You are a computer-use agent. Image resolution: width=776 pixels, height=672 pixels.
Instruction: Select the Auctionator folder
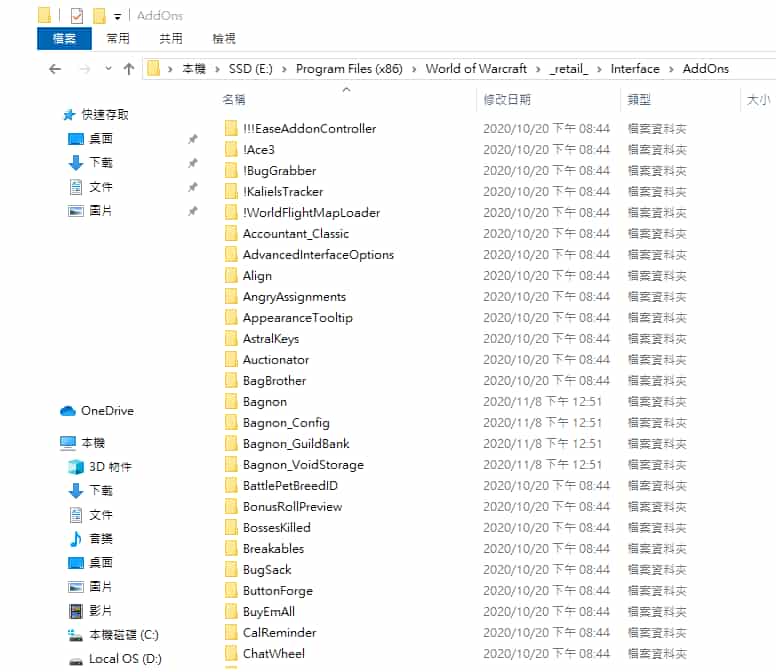(275, 360)
